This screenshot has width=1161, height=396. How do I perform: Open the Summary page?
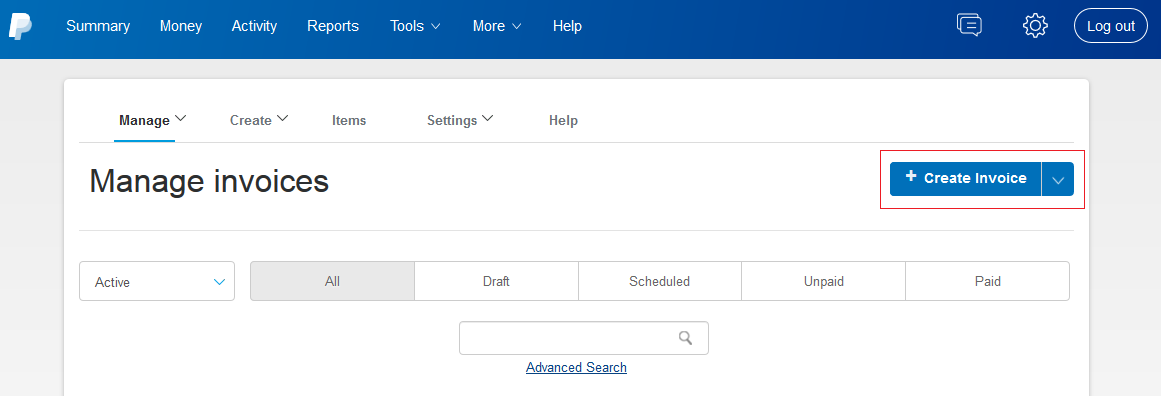point(98,26)
